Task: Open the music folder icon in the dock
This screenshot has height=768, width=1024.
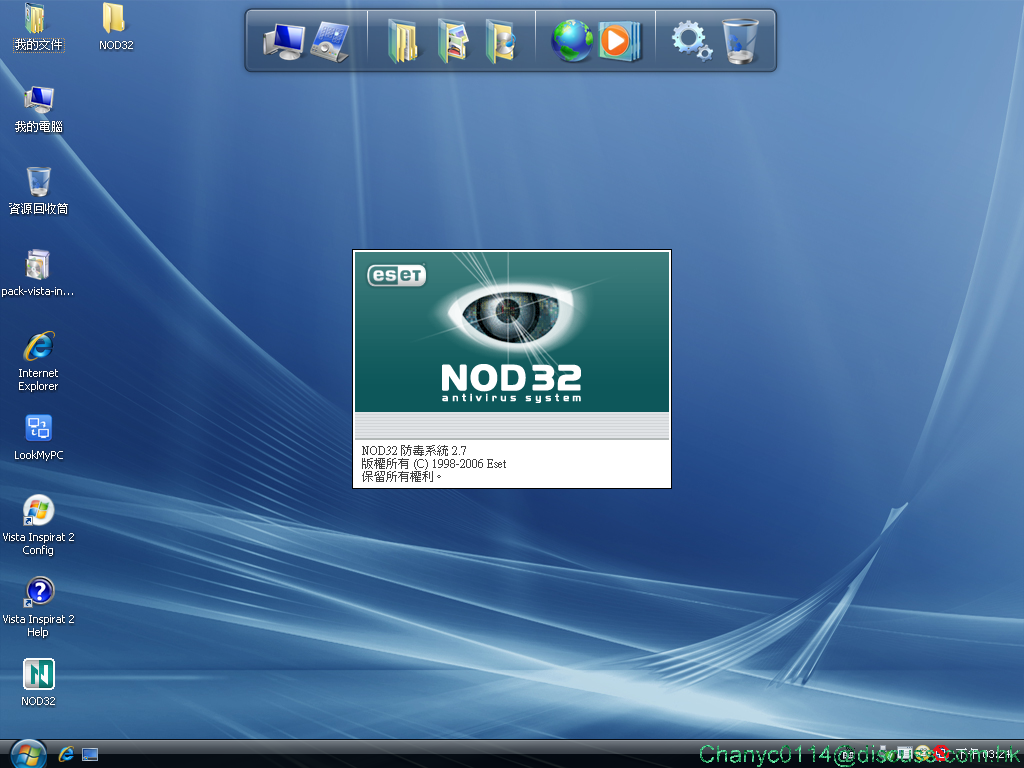Action: [x=501, y=41]
